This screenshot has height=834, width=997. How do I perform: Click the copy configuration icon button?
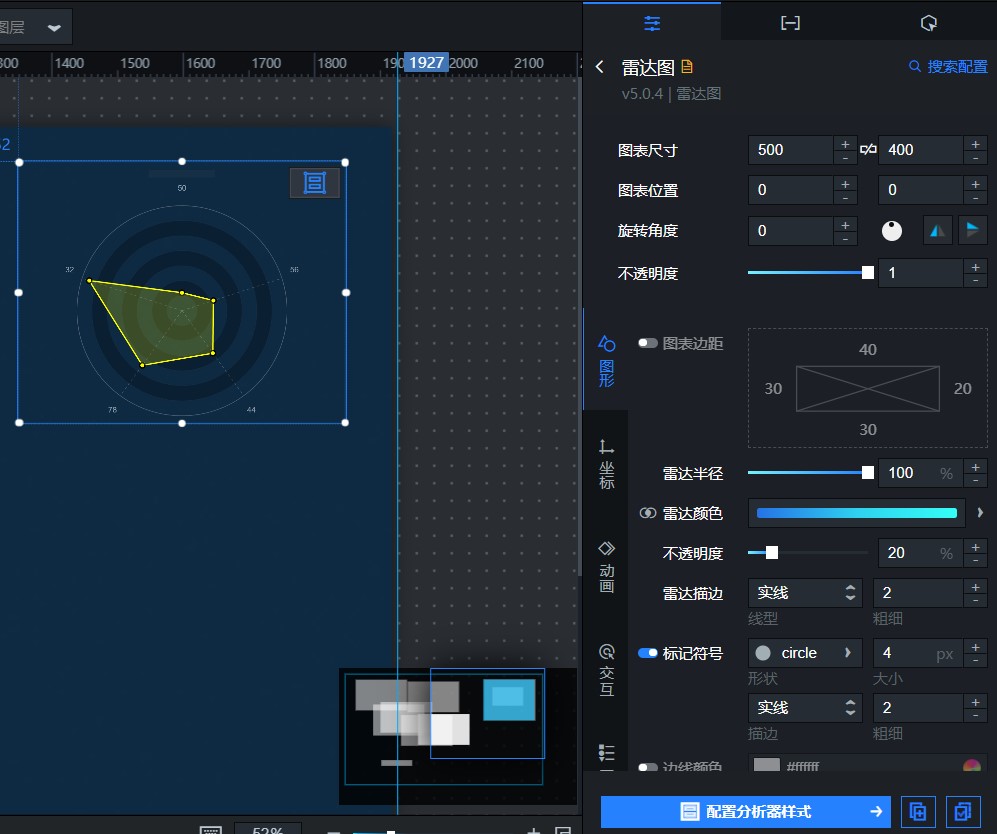click(918, 812)
